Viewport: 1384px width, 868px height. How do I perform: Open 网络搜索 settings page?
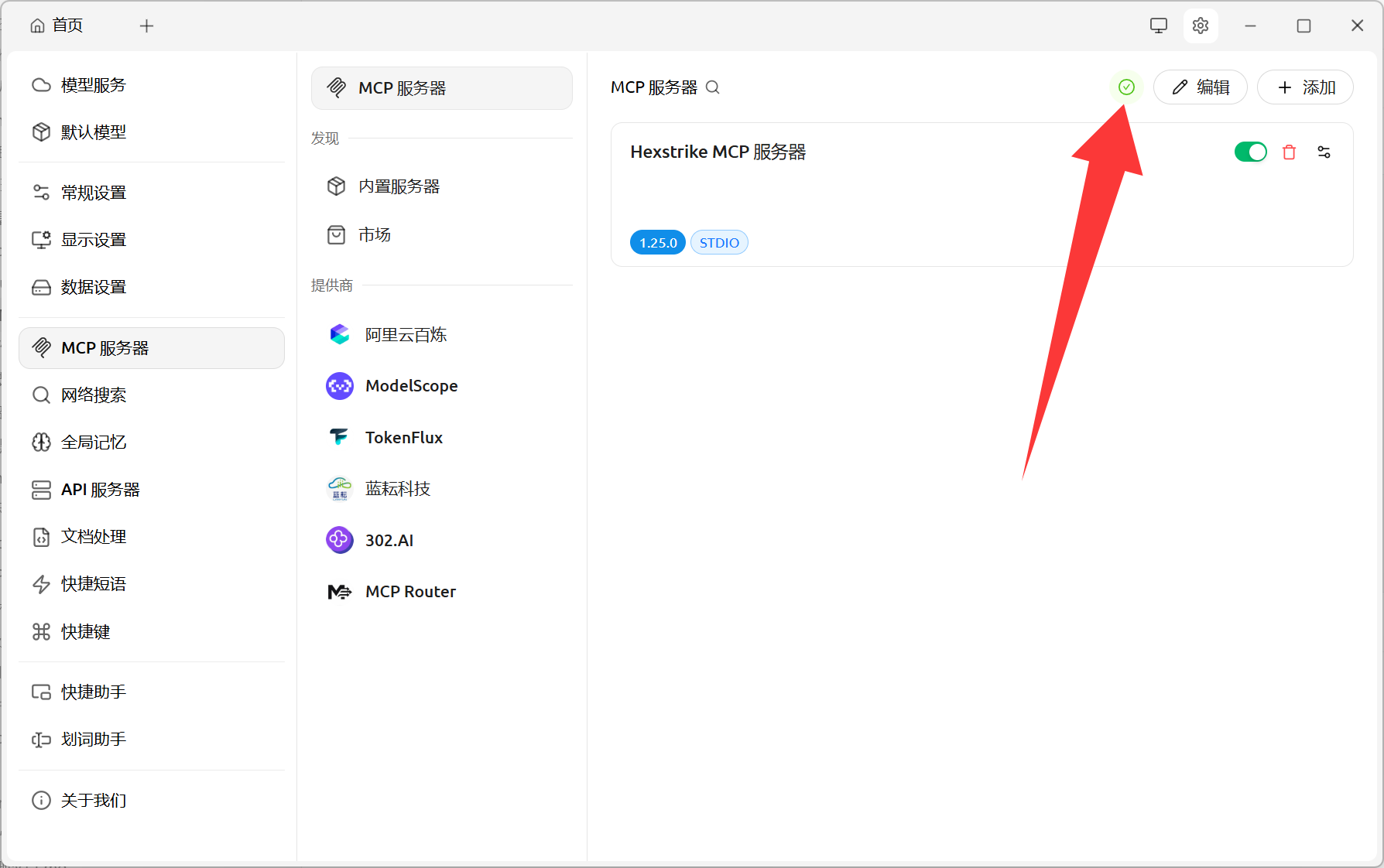pos(93,395)
